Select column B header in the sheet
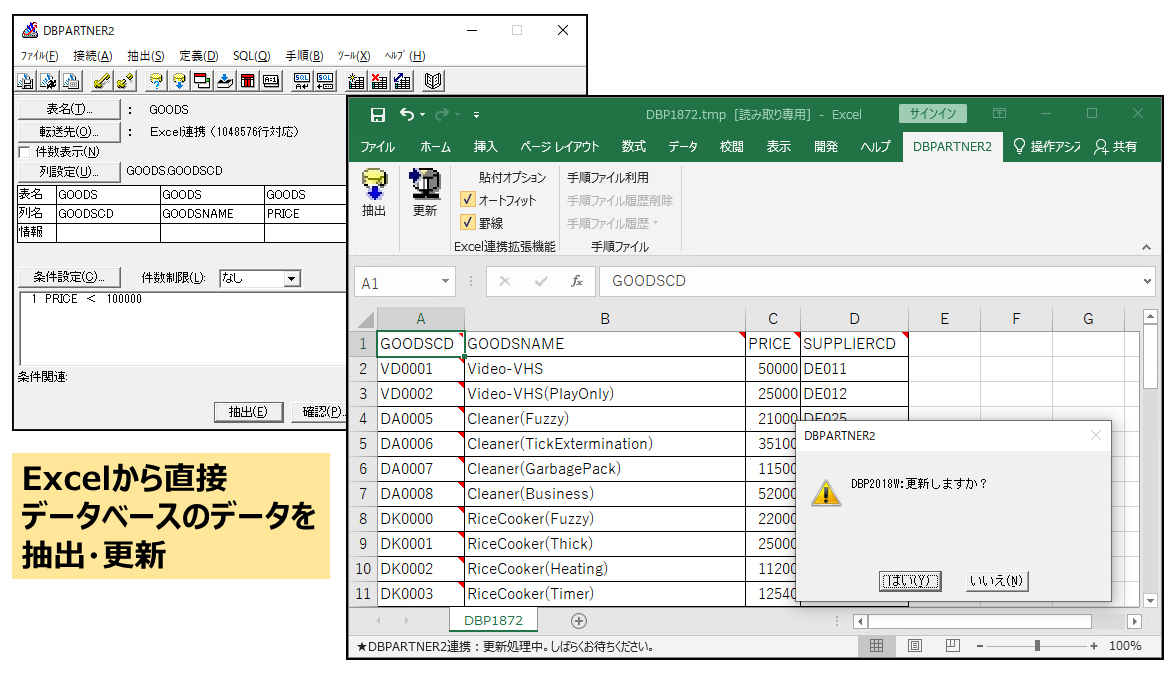 (604, 319)
